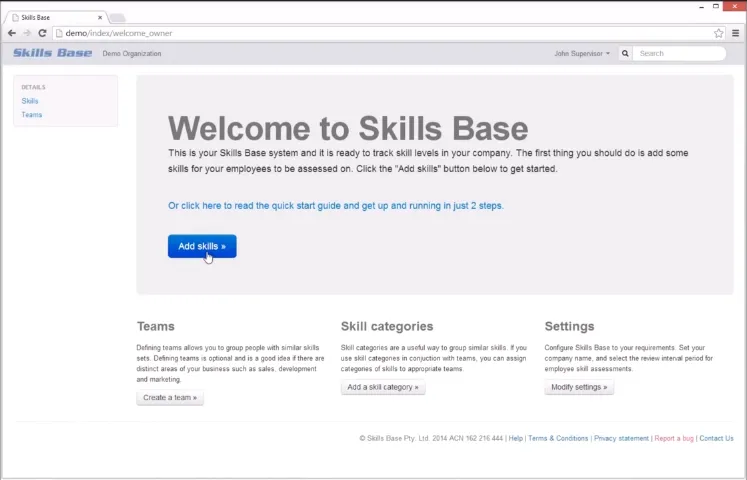Maximize the browser window
The image size is (747, 480).
716,6
